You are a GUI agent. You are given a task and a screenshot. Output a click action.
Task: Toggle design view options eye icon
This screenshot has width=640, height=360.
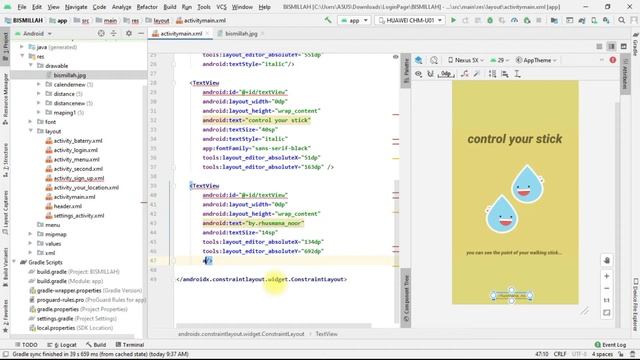418,74
